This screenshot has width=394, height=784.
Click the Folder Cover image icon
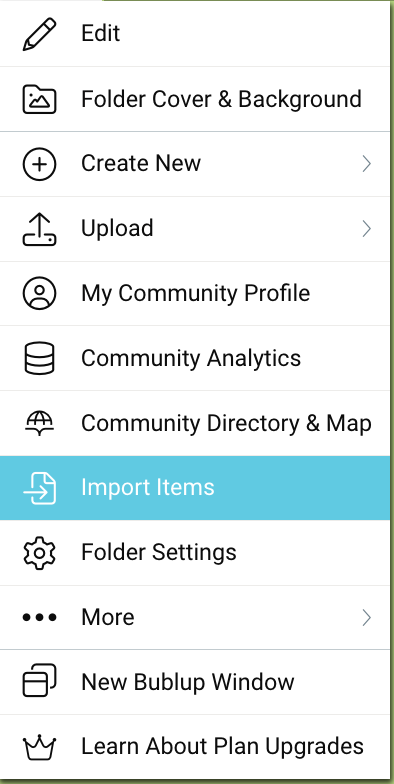[x=40, y=99]
